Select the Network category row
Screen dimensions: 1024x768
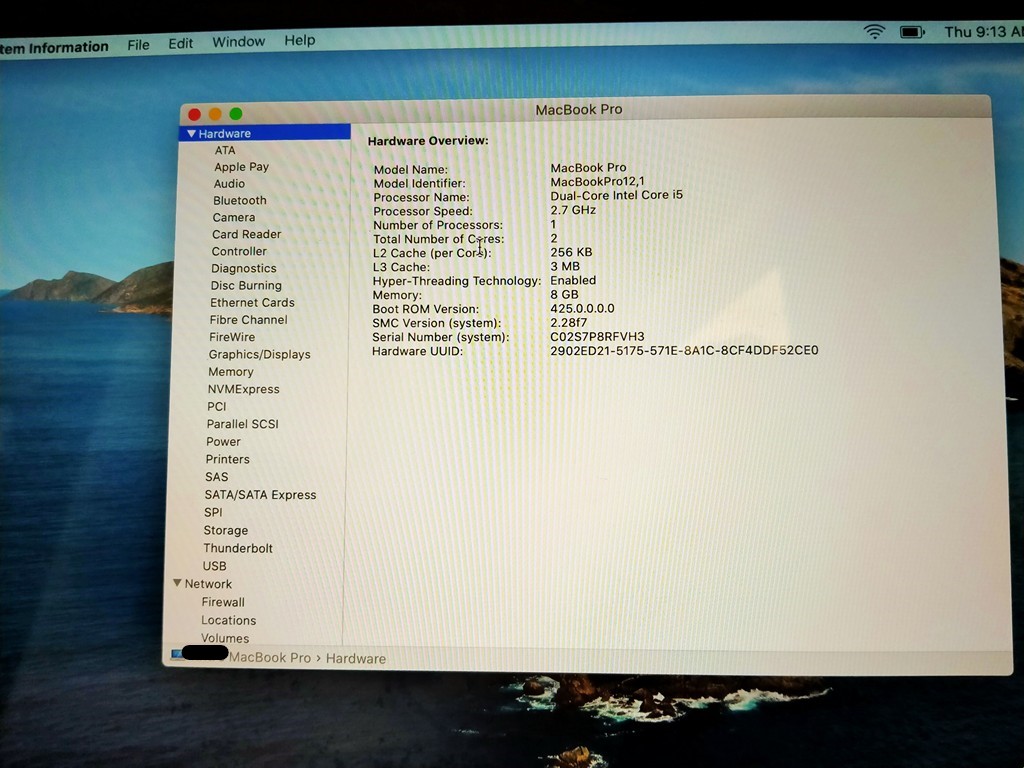point(208,584)
